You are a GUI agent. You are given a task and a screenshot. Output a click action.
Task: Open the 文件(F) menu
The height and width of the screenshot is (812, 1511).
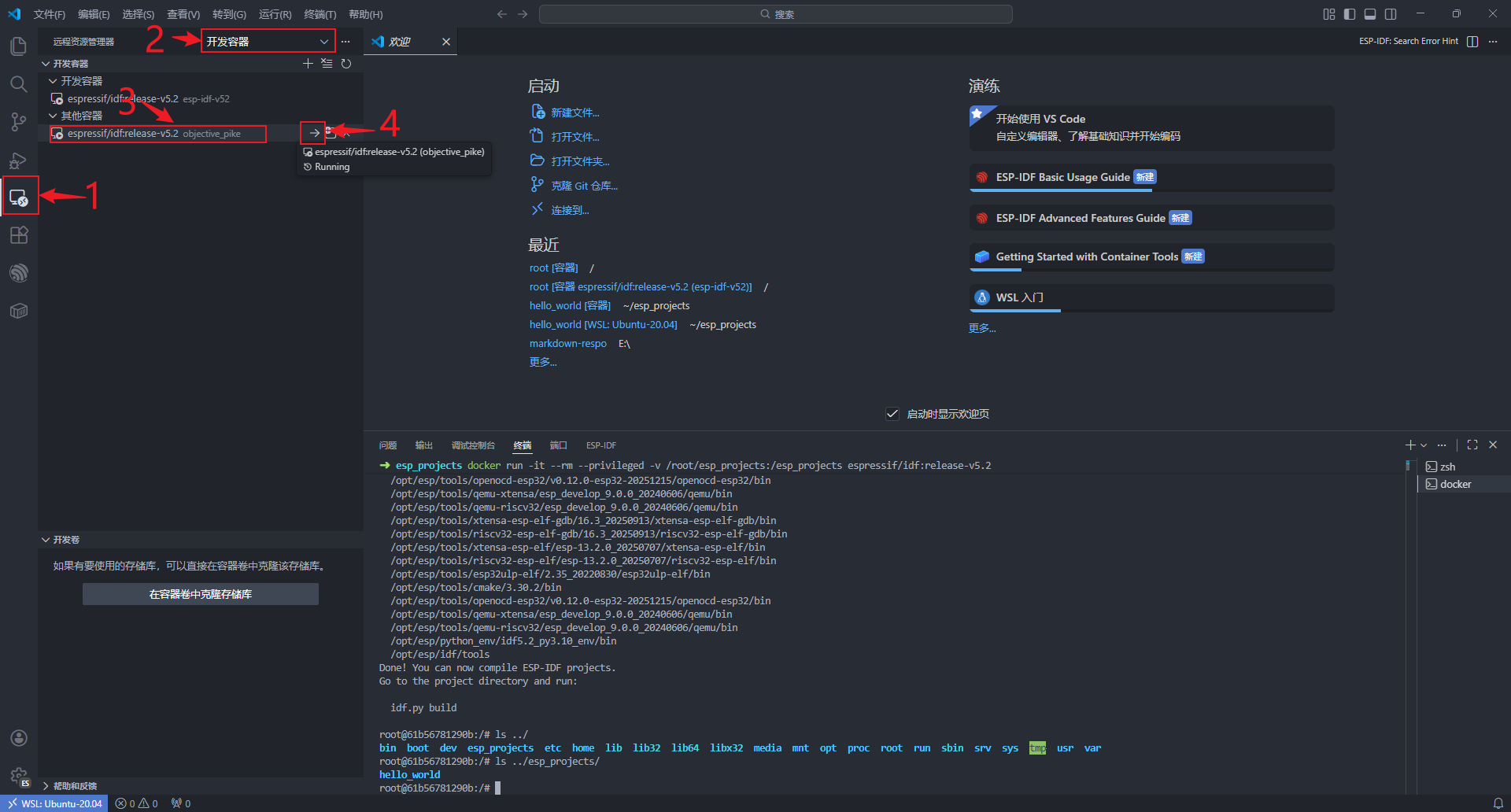(x=50, y=14)
